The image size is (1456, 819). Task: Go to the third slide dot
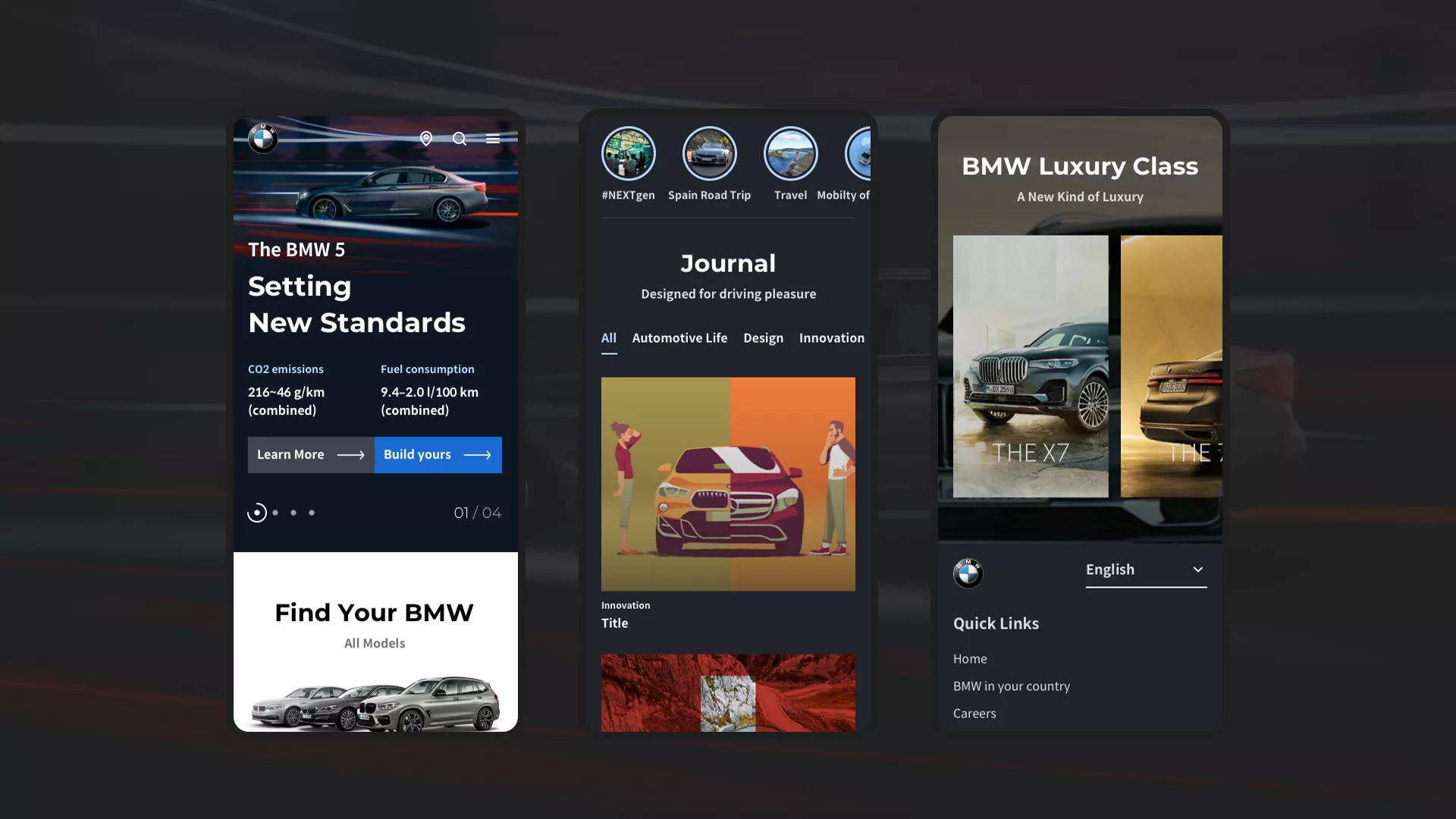pos(293,513)
